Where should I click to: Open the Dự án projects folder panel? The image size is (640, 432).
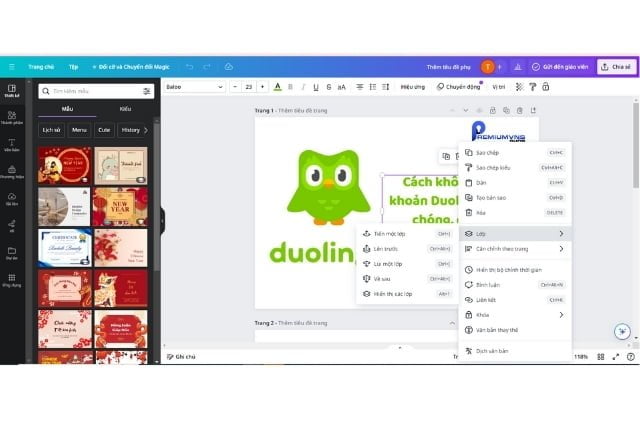[12, 253]
